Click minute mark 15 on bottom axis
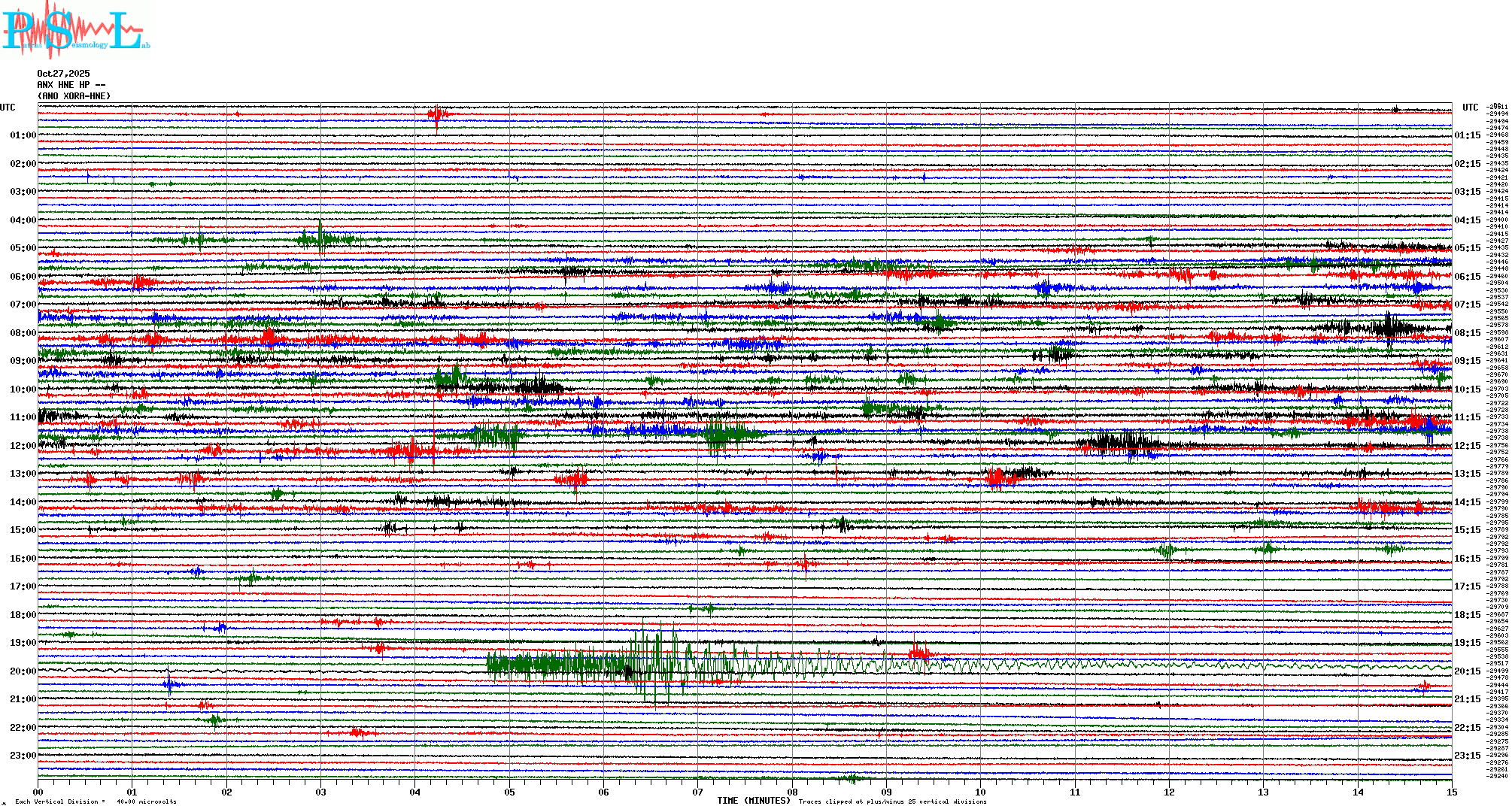 tap(1451, 792)
